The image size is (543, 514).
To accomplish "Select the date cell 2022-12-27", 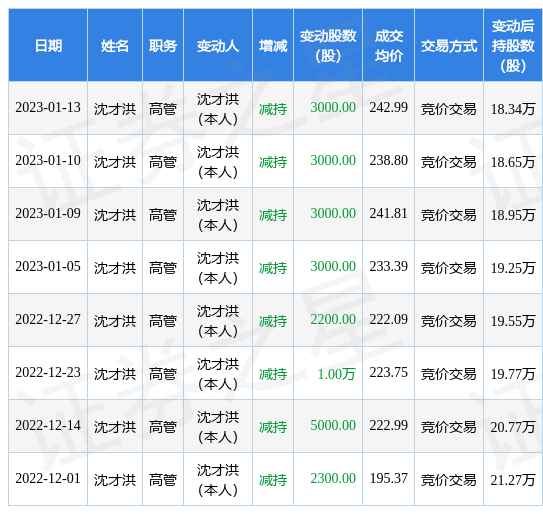I will click(x=48, y=319).
